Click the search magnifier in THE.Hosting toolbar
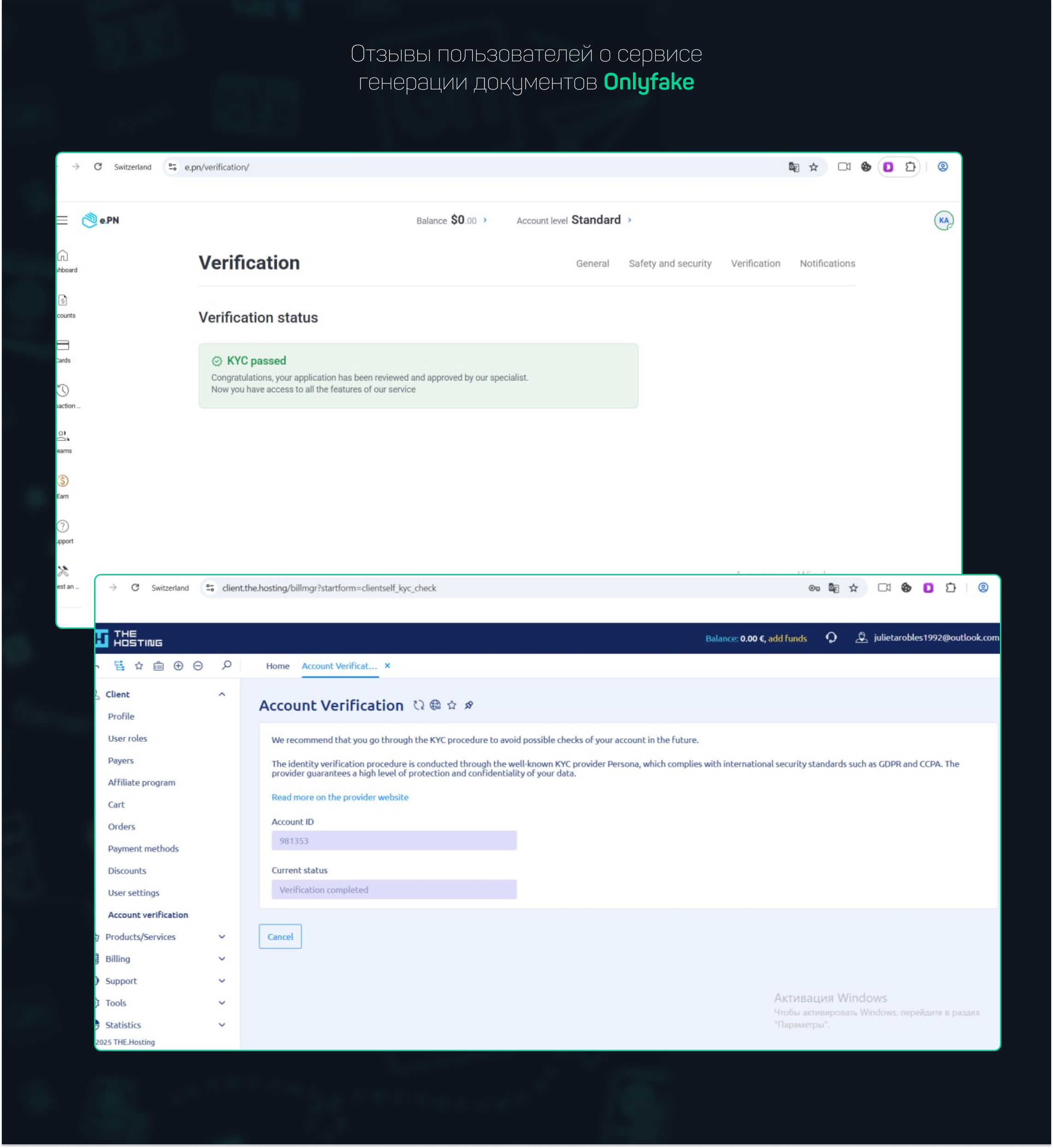Screen dimensions: 1053x1148 coord(227,665)
